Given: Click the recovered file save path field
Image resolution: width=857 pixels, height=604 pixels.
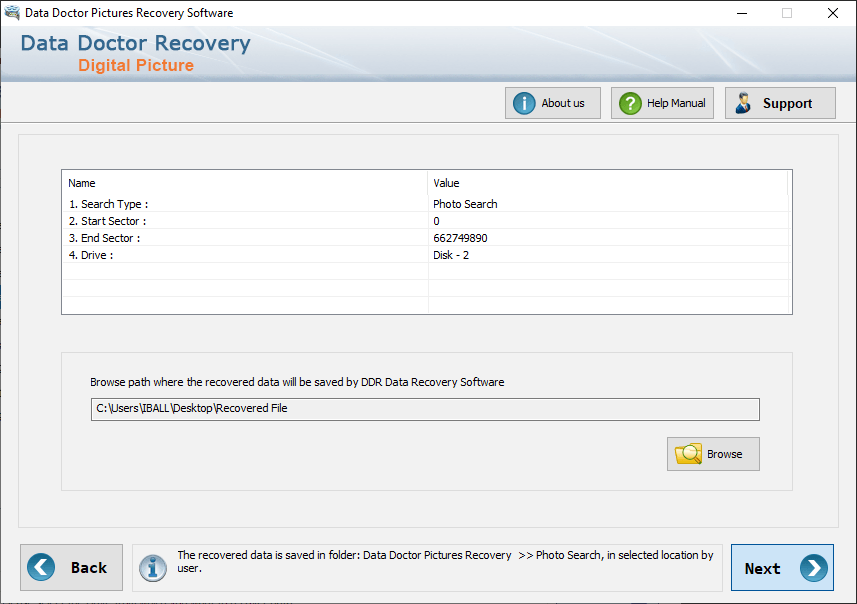Looking at the screenshot, I should pyautogui.click(x=425, y=409).
